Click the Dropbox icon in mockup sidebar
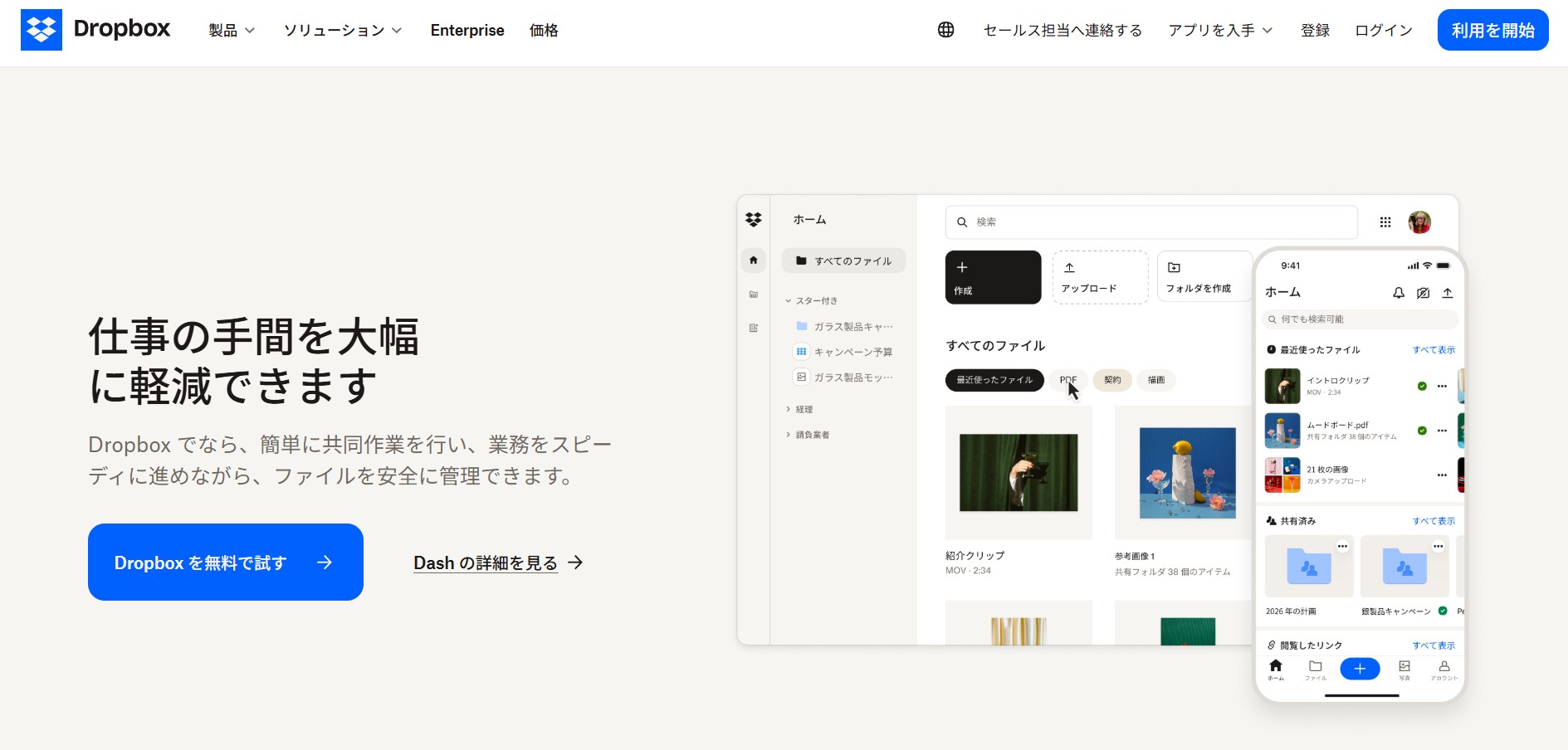The width and height of the screenshot is (1568, 750). point(753,220)
